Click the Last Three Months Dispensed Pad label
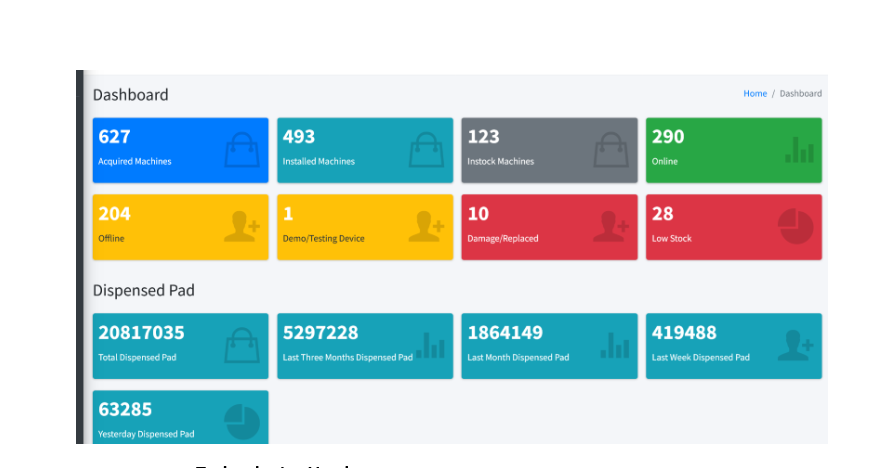The height and width of the screenshot is (468, 886). point(348,357)
